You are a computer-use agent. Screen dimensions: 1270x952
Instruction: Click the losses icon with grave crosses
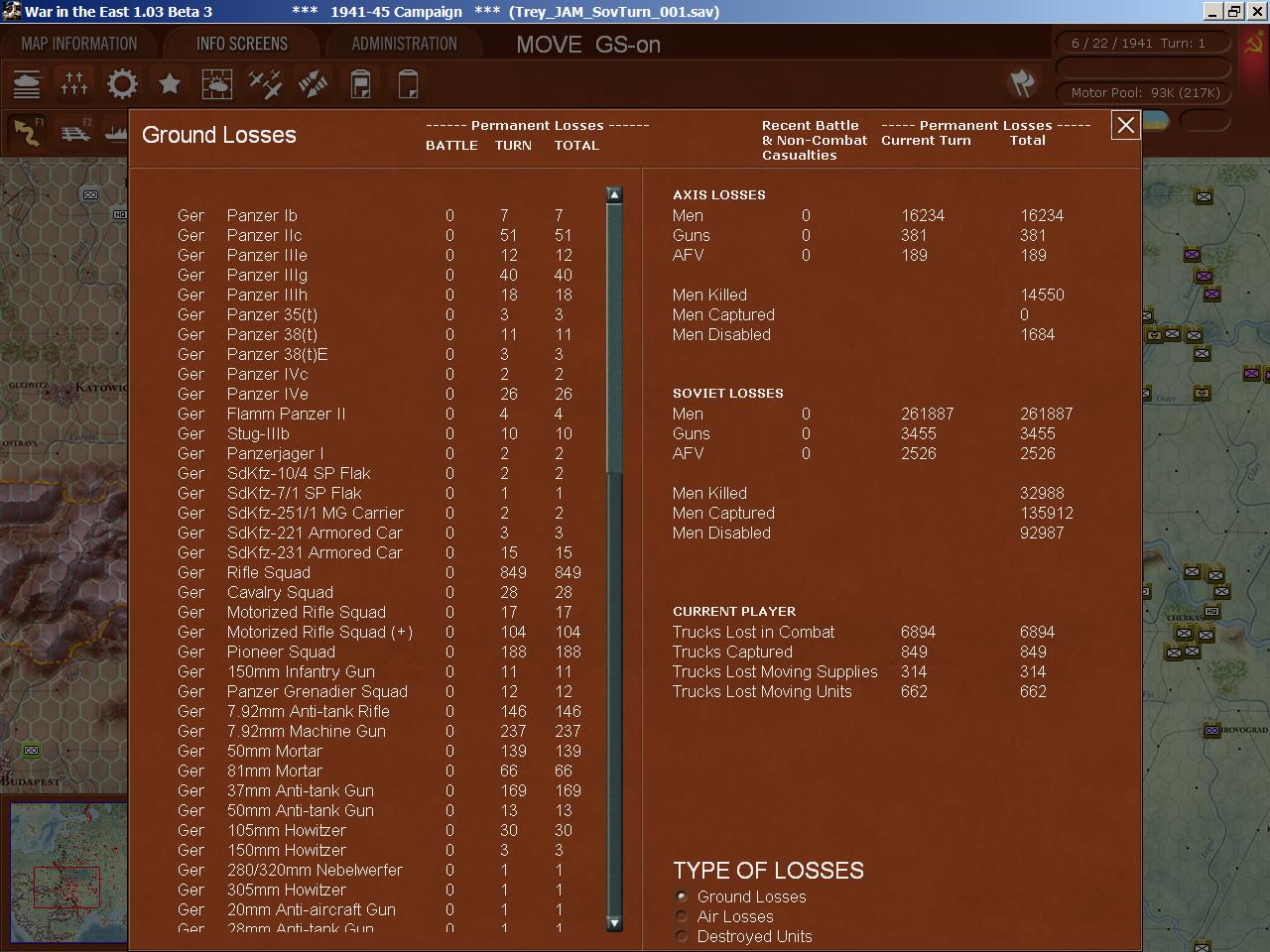[x=74, y=84]
